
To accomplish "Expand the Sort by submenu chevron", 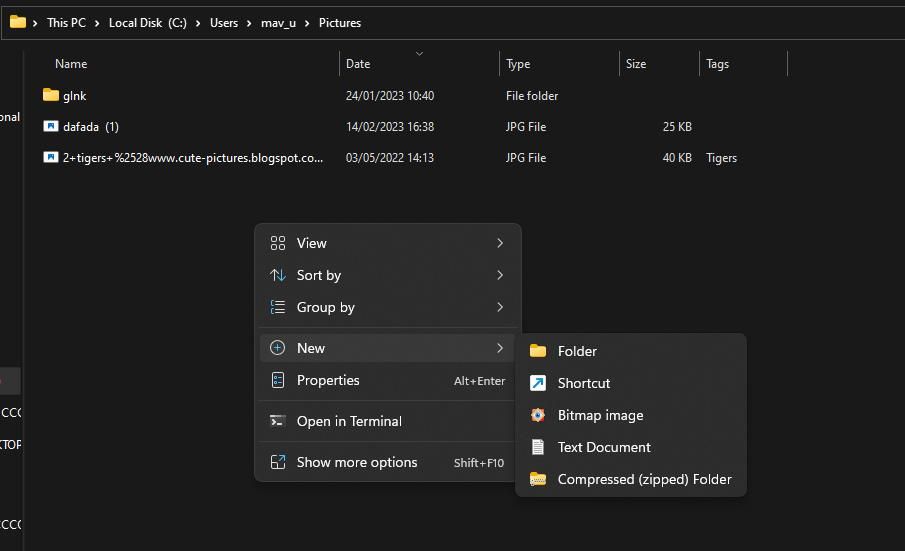I will pyautogui.click(x=500, y=275).
